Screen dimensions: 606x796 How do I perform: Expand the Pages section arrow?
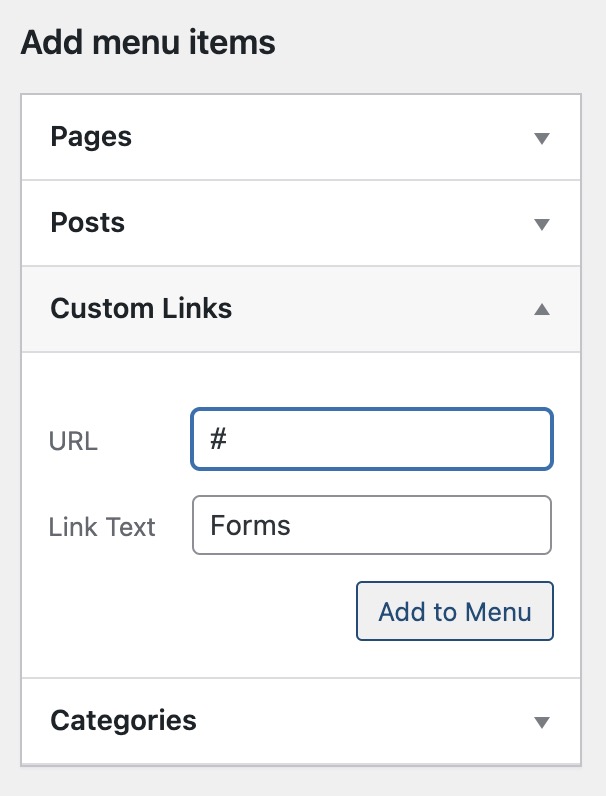[x=542, y=138]
